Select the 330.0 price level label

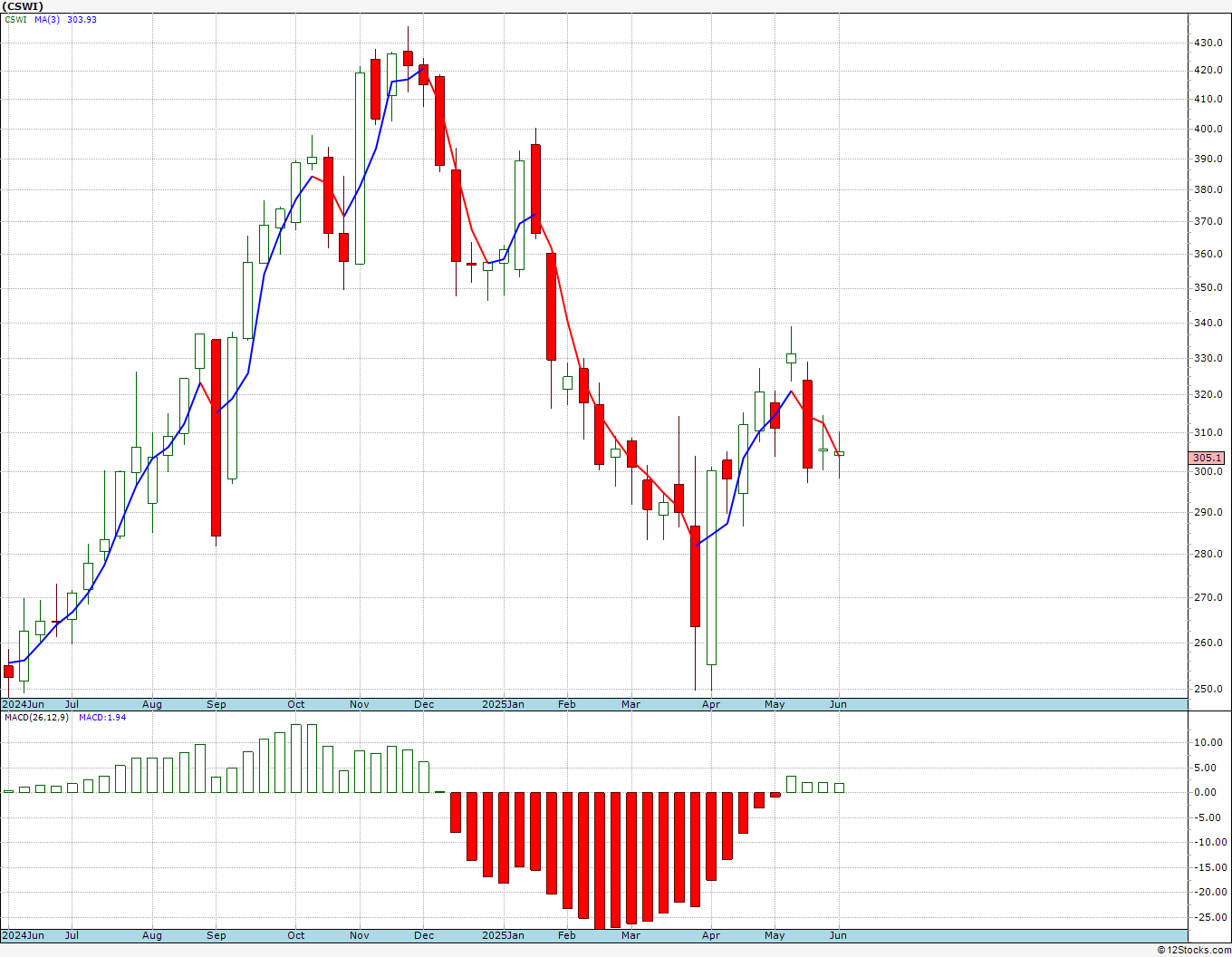(x=1208, y=359)
